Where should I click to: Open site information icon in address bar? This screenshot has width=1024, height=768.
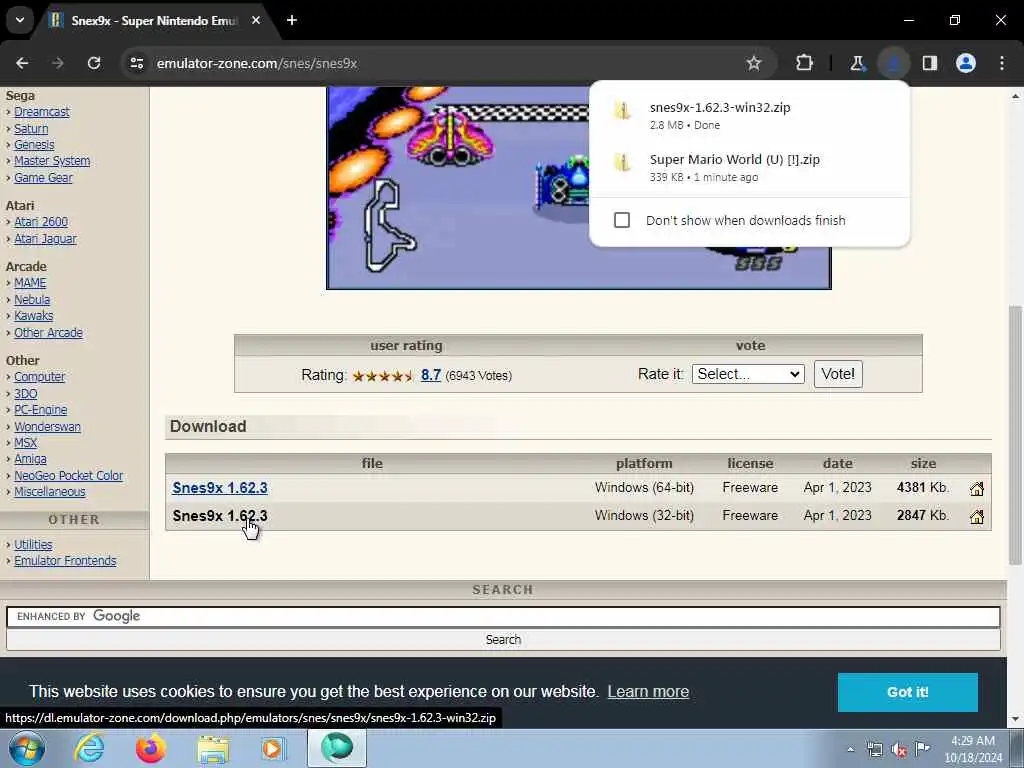pos(136,63)
